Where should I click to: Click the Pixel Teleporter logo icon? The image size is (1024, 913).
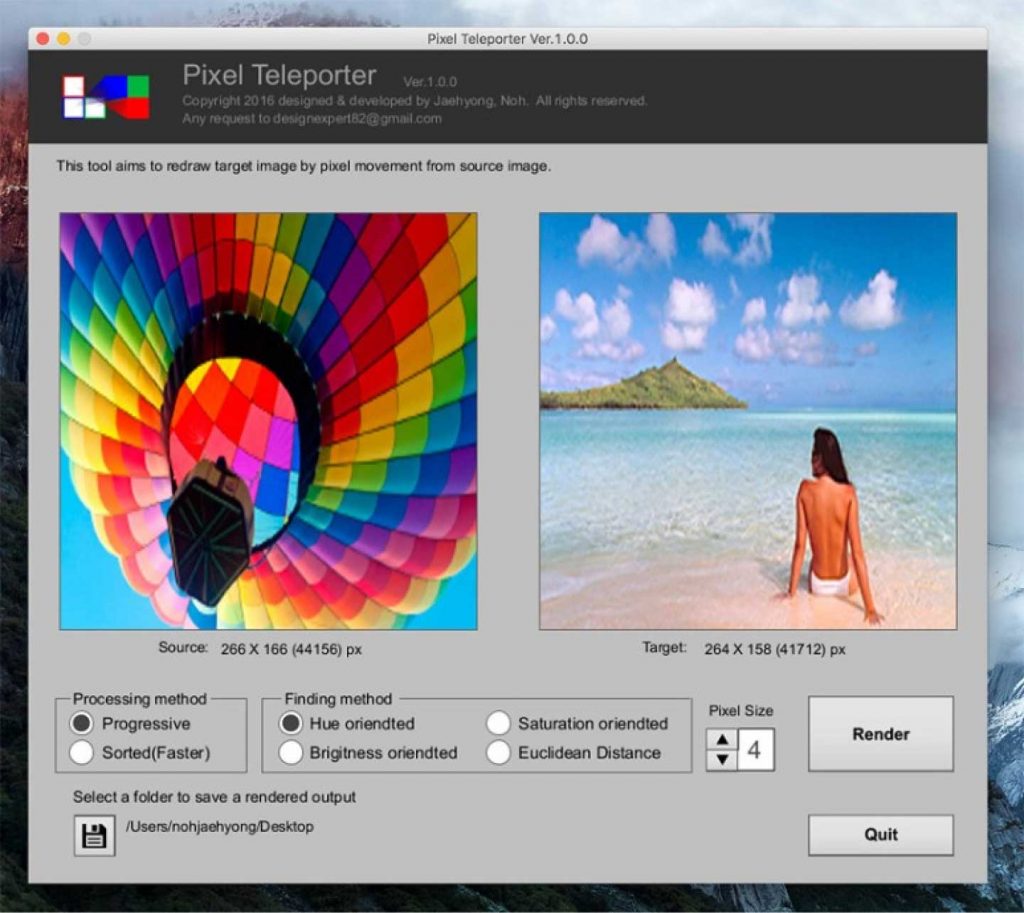point(106,97)
